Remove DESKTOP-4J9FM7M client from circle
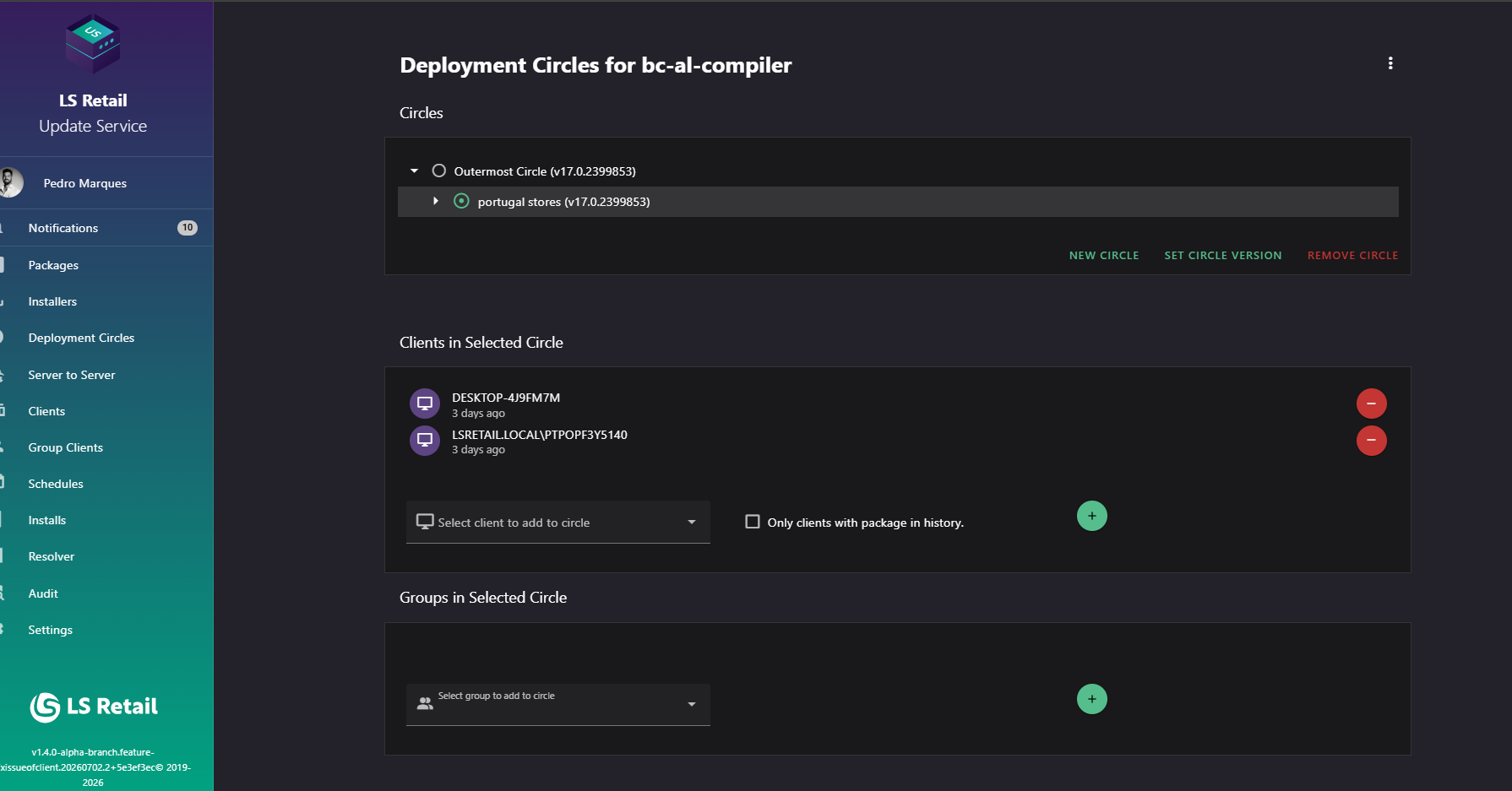Image resolution: width=1512 pixels, height=791 pixels. coord(1371,404)
